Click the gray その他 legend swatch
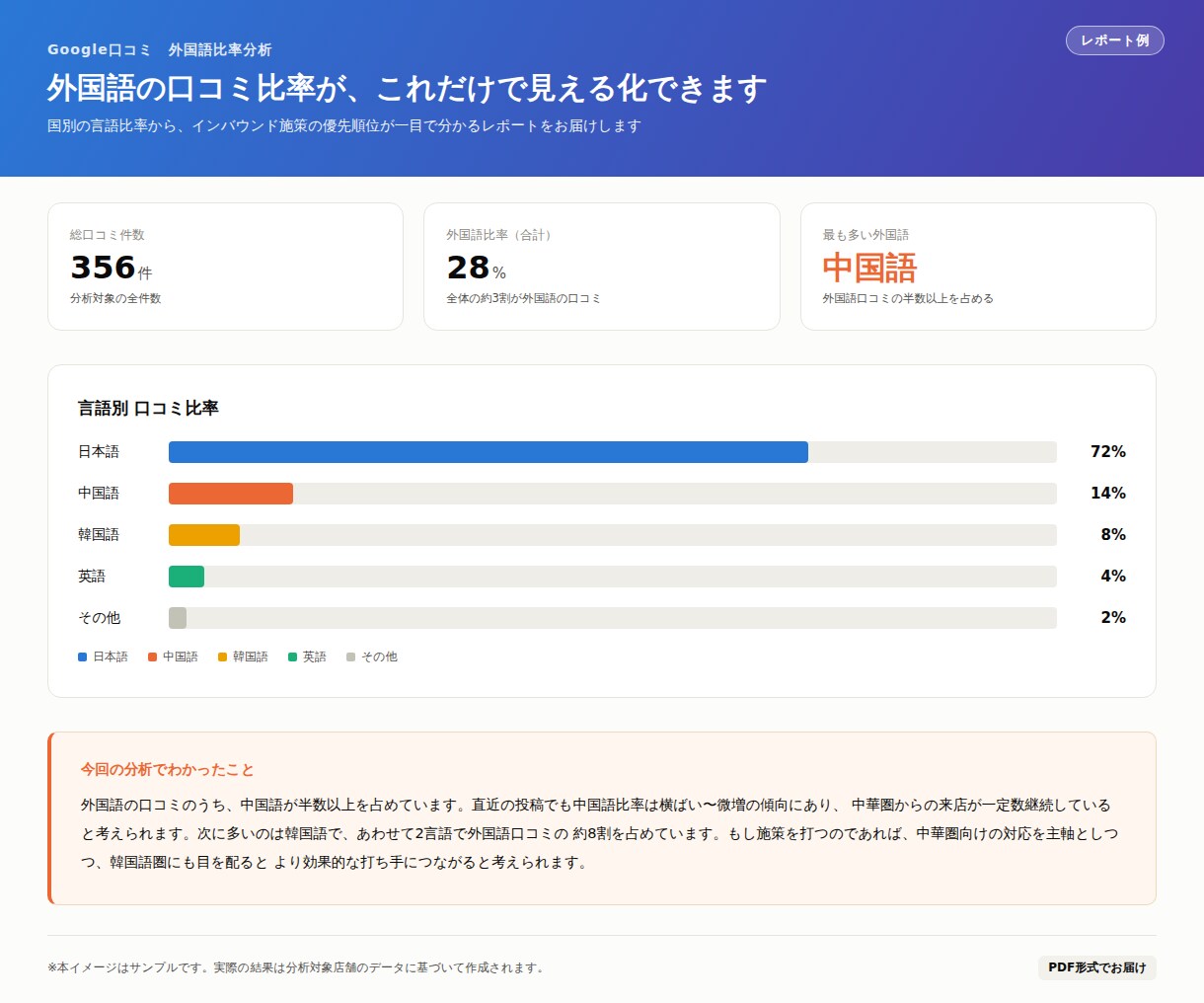1204x1003 pixels. 351,656
